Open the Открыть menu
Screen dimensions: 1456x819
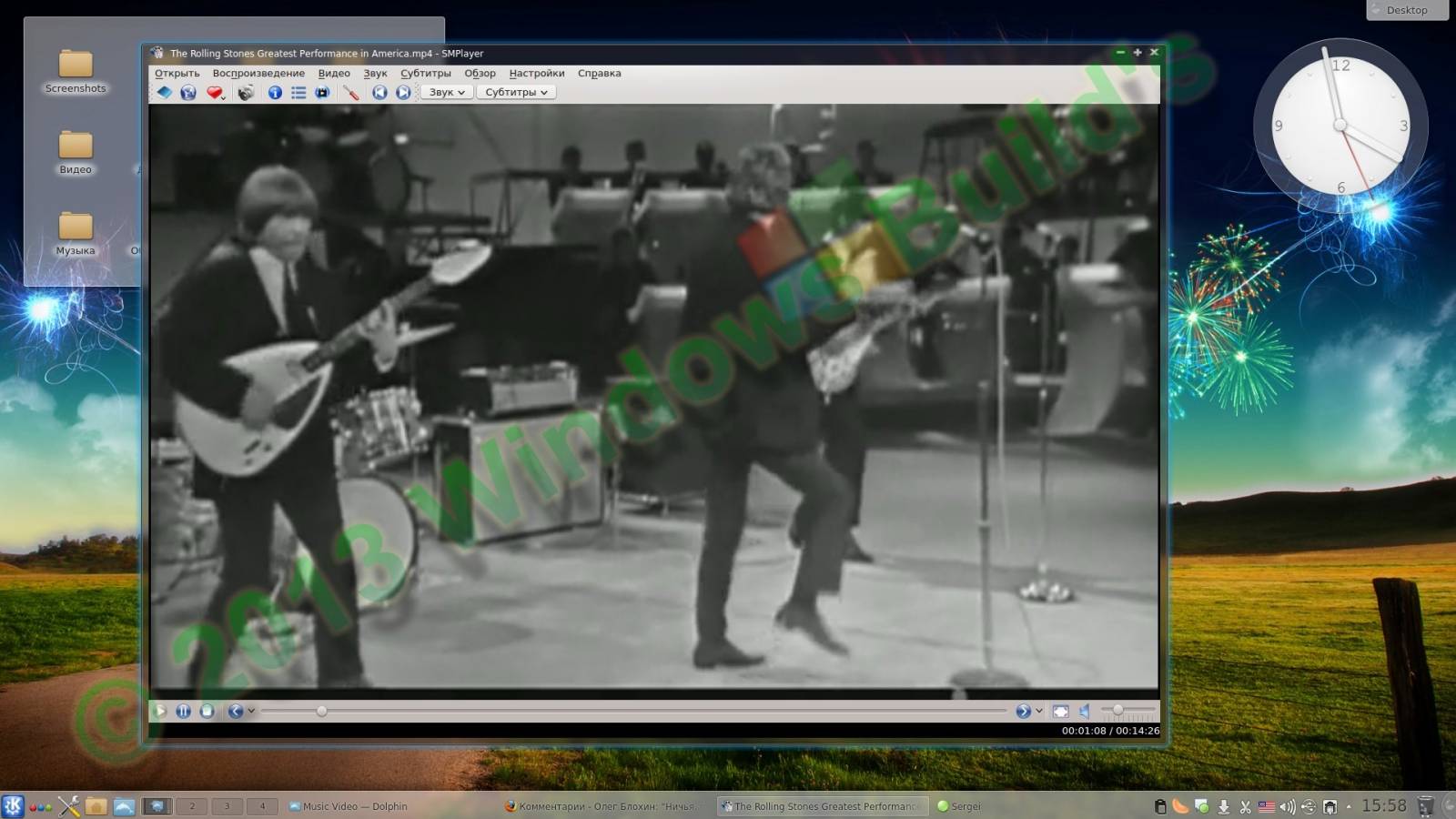[177, 73]
